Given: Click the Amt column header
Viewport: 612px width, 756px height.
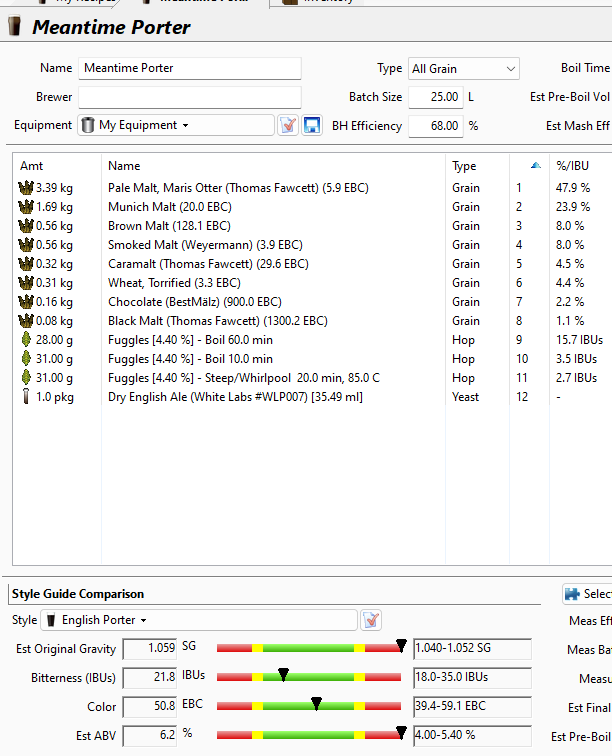Looking at the screenshot, I should [x=32, y=166].
